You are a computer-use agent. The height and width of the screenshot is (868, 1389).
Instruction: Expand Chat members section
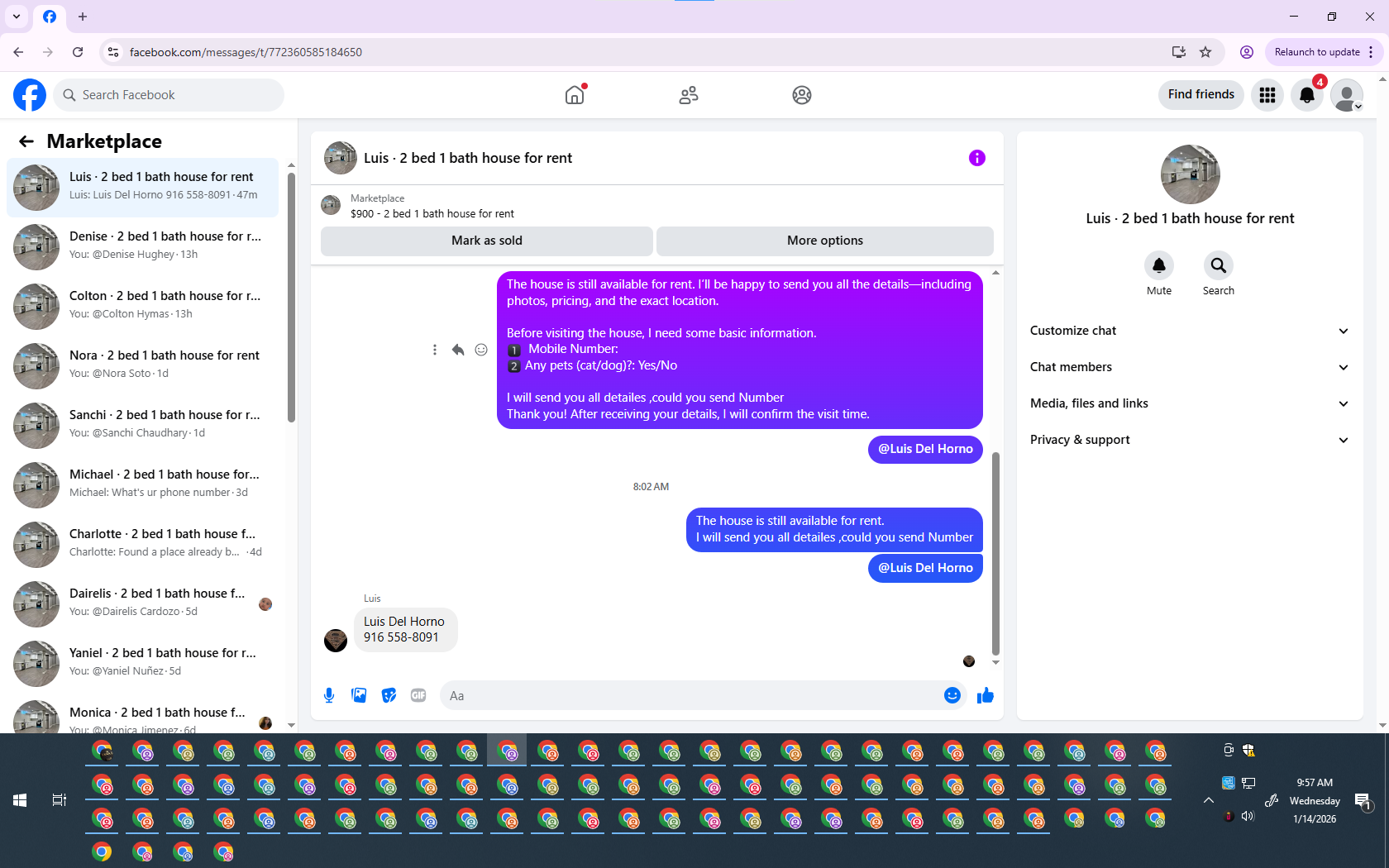1190,367
